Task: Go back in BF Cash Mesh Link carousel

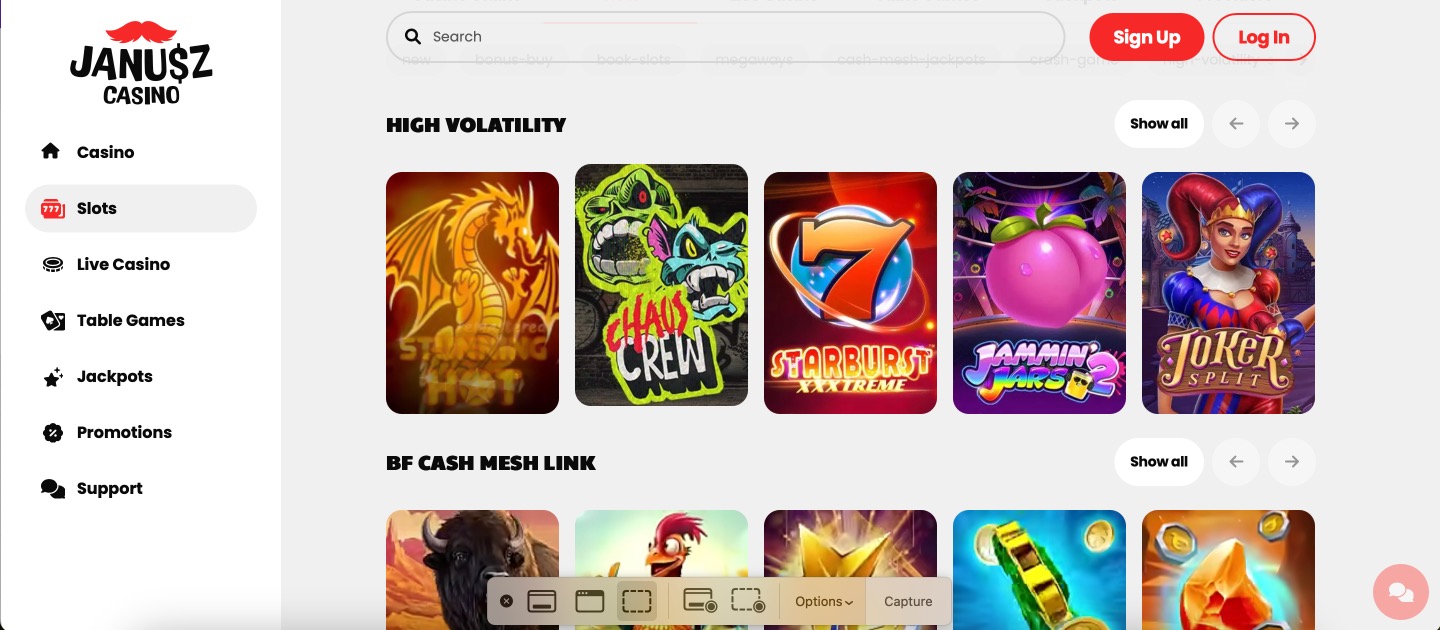Action: [1236, 462]
